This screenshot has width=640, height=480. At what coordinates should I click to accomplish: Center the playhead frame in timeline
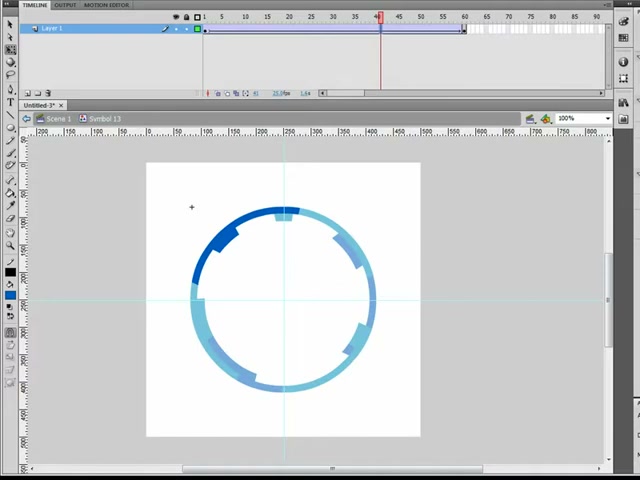click(208, 93)
